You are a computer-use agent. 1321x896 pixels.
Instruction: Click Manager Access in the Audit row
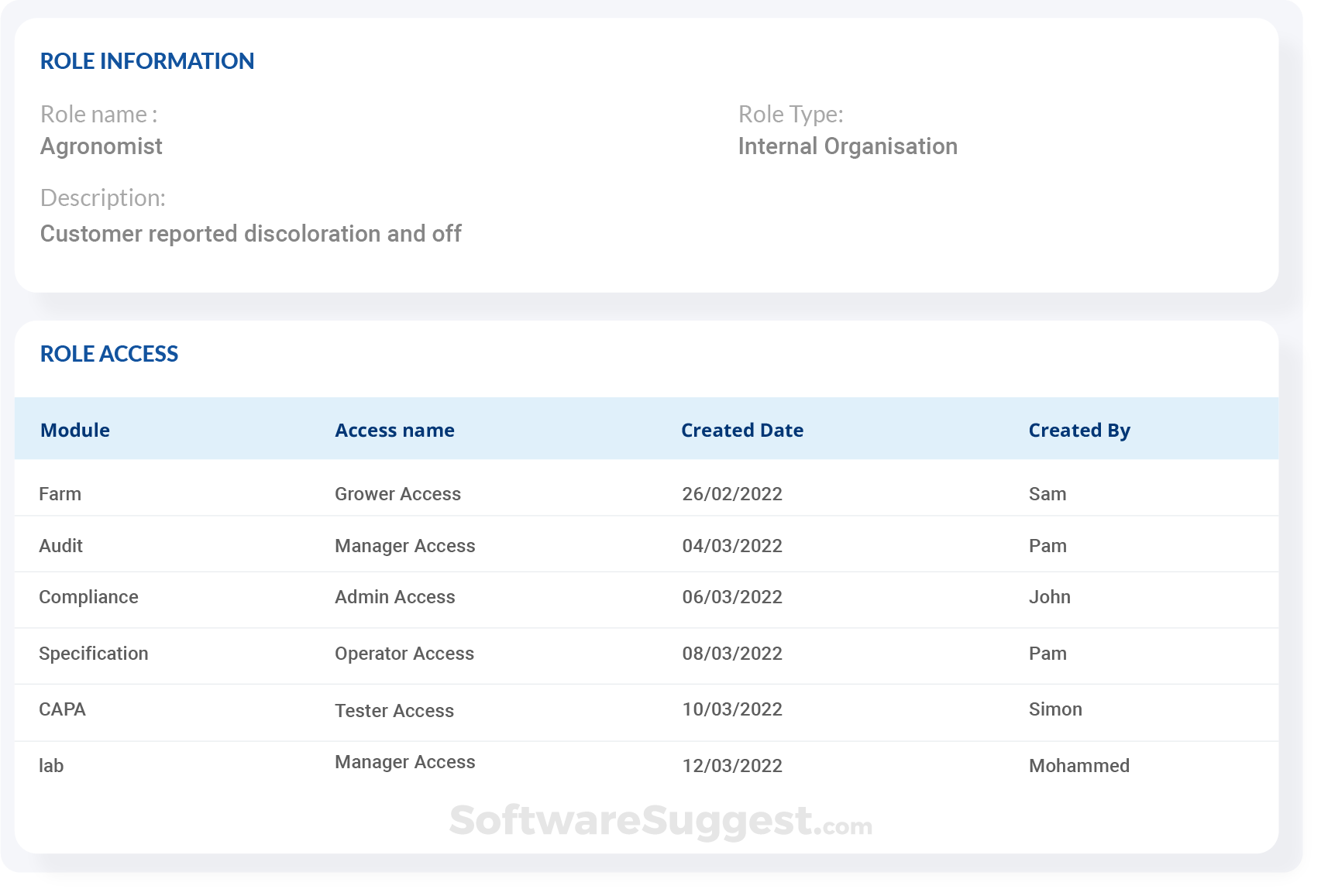coord(404,545)
